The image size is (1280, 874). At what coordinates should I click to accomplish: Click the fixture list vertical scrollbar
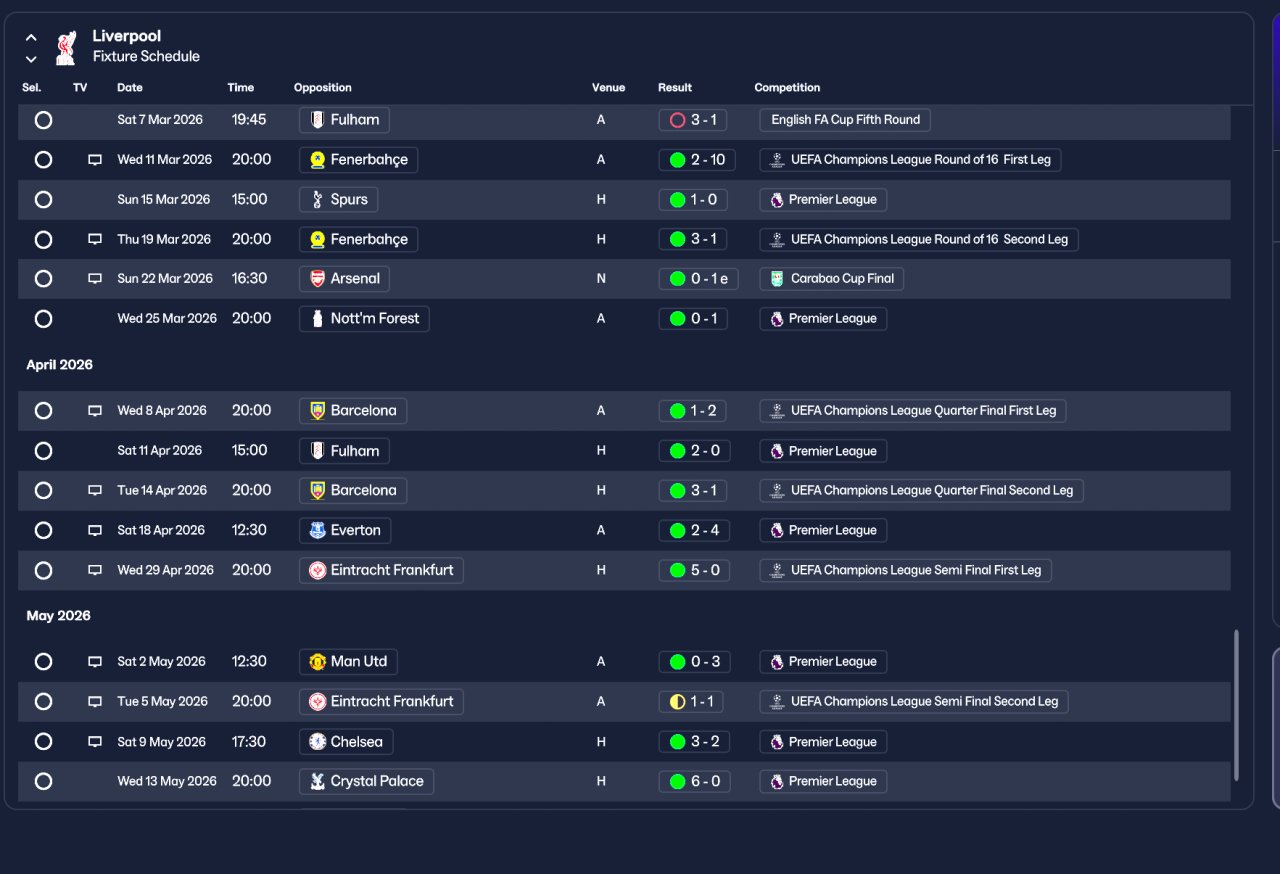pyautogui.click(x=1236, y=705)
